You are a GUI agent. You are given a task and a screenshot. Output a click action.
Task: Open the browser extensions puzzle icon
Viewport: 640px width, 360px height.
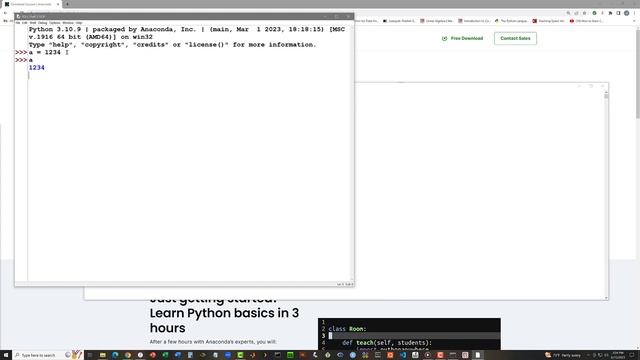610,13
